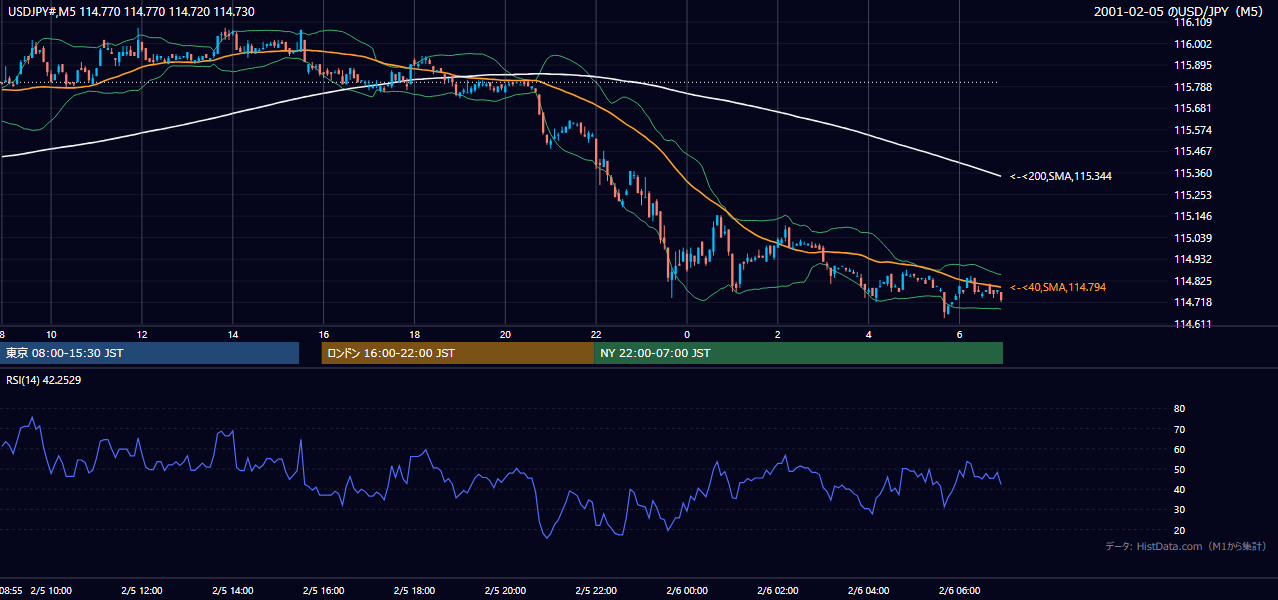Click bottom time label 2/5 16:00
The height and width of the screenshot is (600, 1278).
(x=324, y=590)
